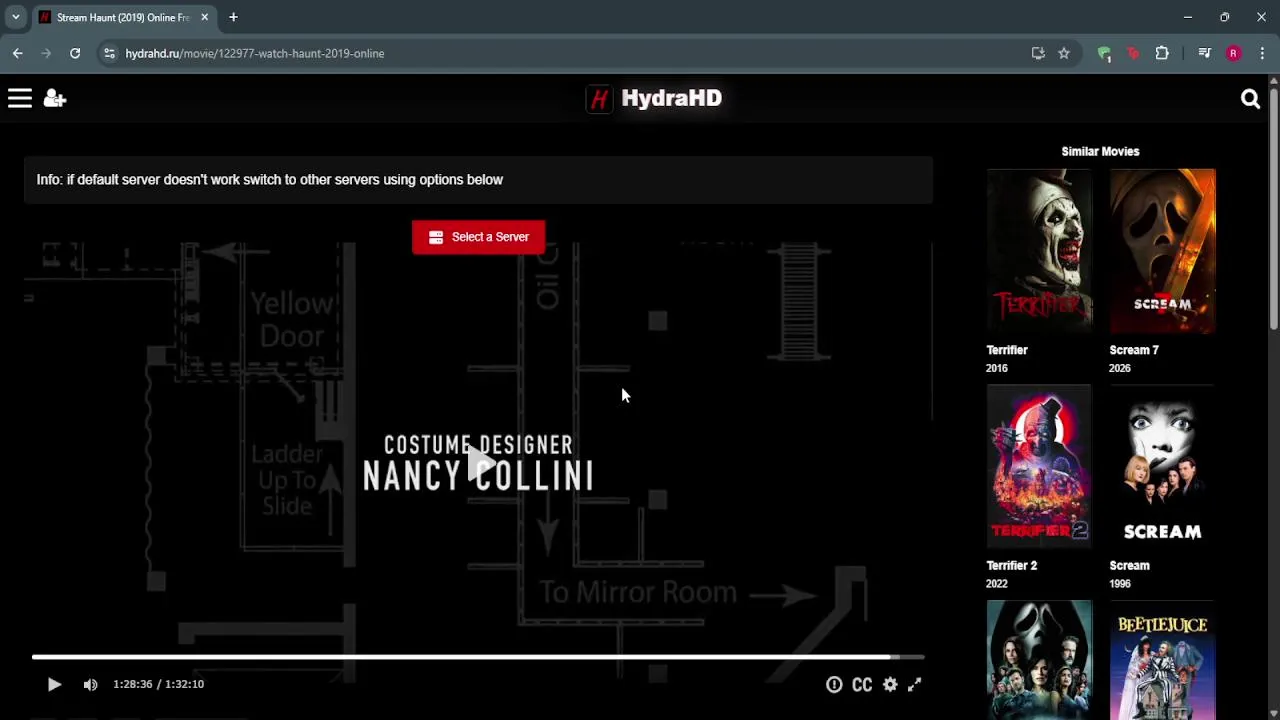The height and width of the screenshot is (720, 1280).
Task: Close the Stream Haunt tab
Action: (205, 17)
